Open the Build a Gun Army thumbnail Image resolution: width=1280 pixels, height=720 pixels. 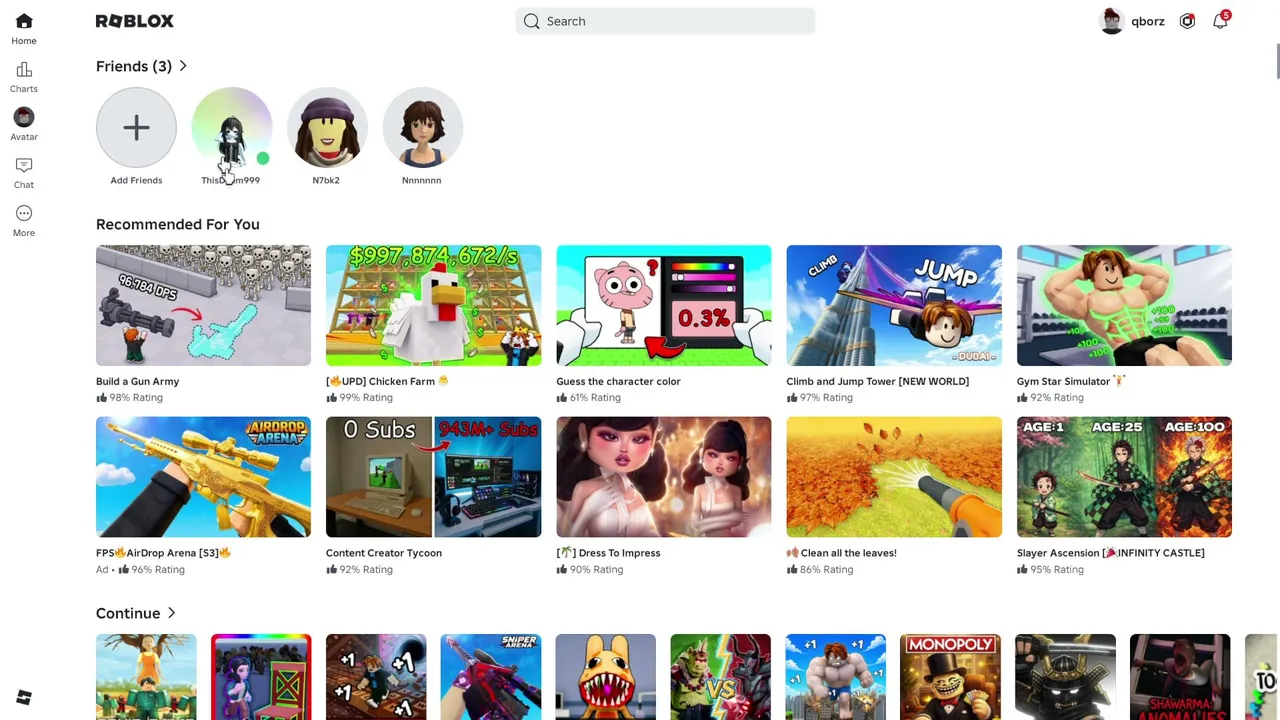point(203,305)
